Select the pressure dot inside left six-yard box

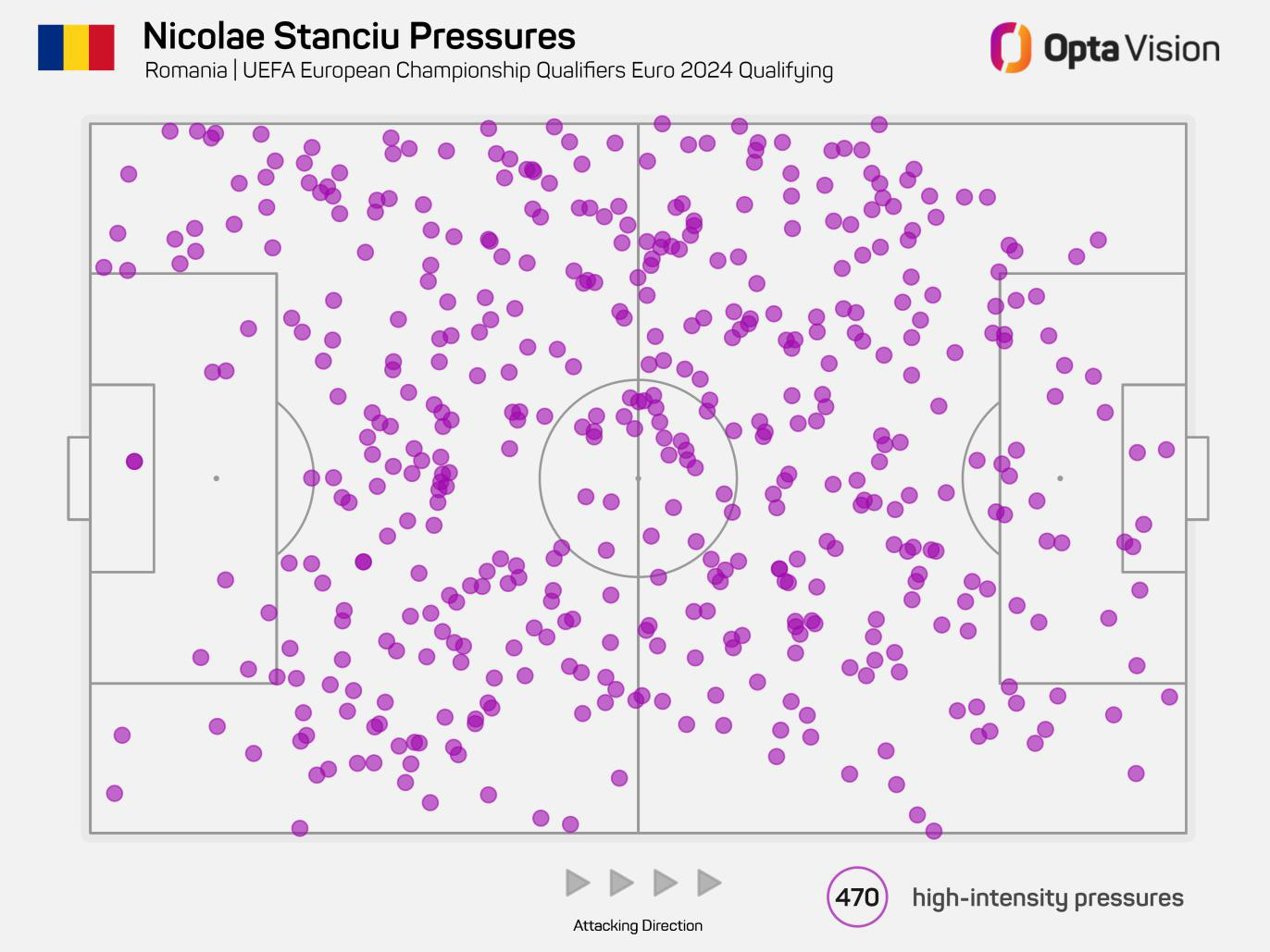tap(134, 461)
